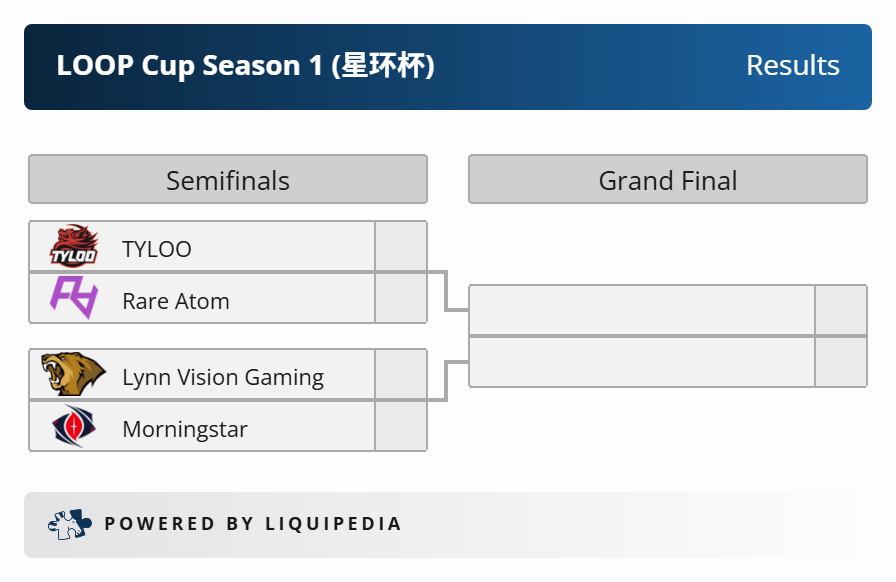This screenshot has width=896, height=582.
Task: Select the bottom Grand Final team slot
Action: 642,362
